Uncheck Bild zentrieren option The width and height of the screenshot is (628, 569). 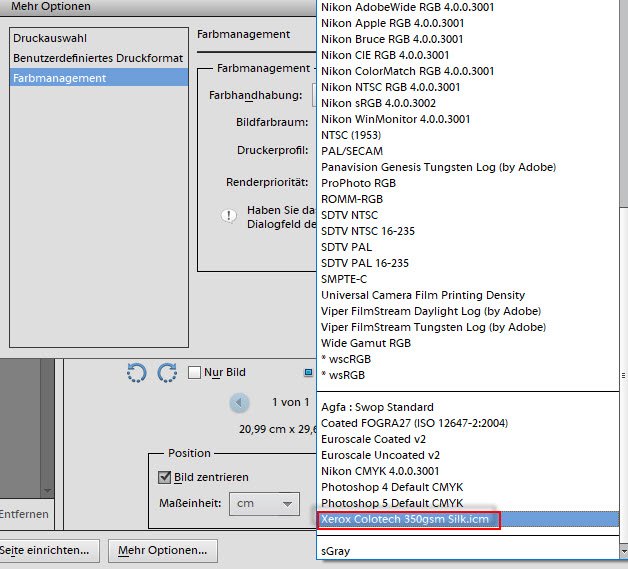(166, 477)
